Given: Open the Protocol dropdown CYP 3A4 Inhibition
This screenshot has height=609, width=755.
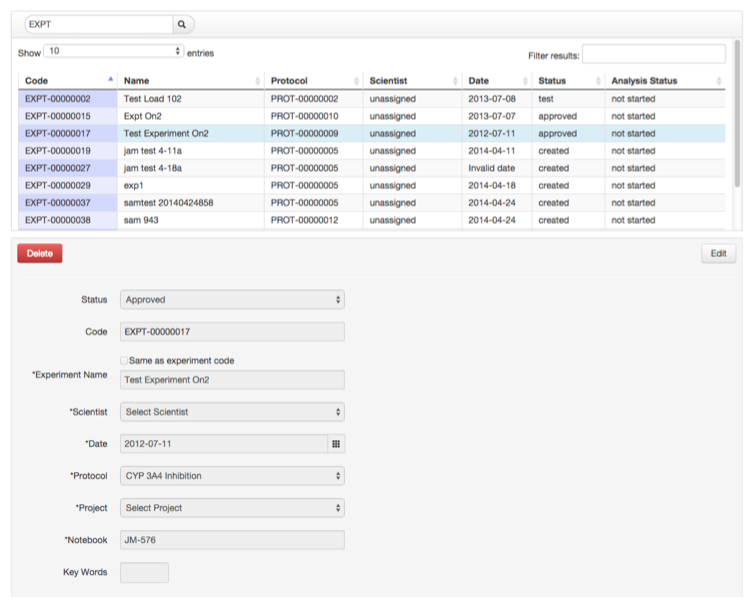Looking at the screenshot, I should coord(232,476).
